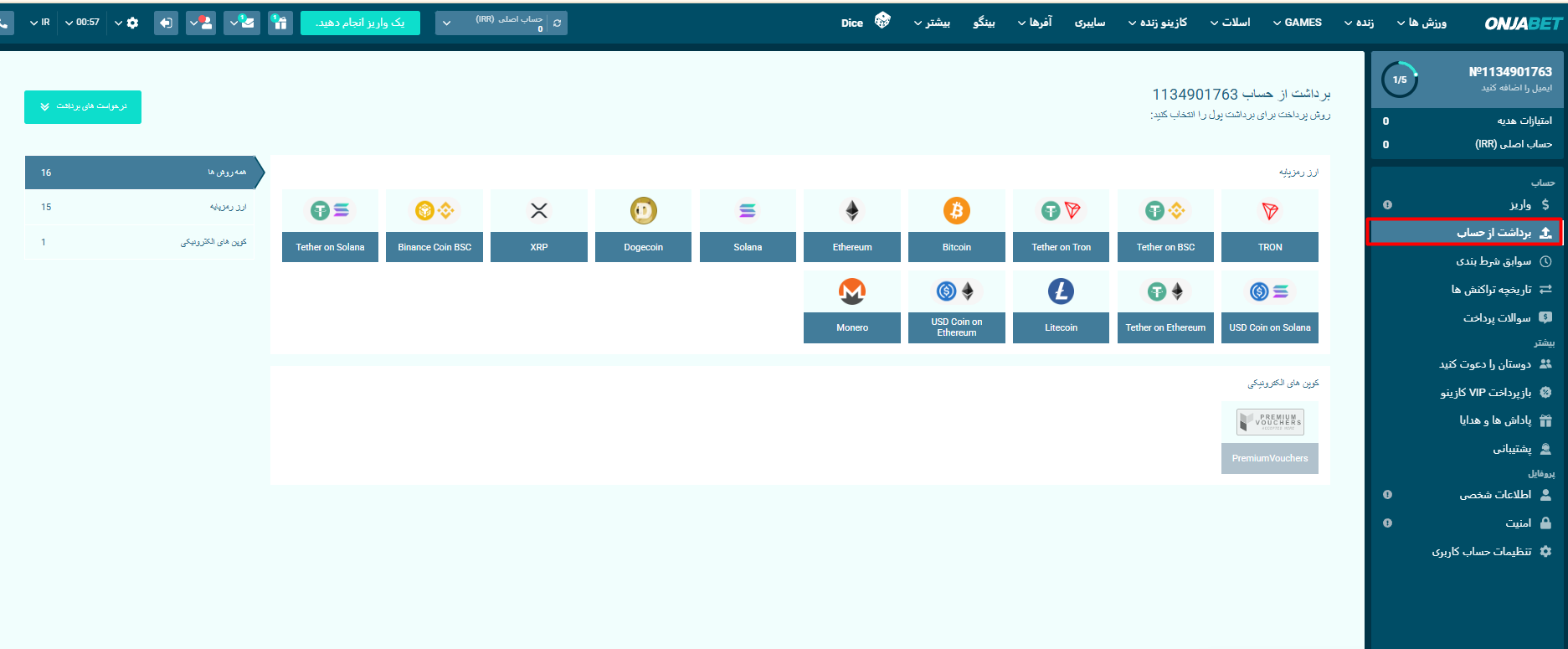Click the gift bonuses icon in header
This screenshot has height=649, width=1568.
[x=280, y=23]
